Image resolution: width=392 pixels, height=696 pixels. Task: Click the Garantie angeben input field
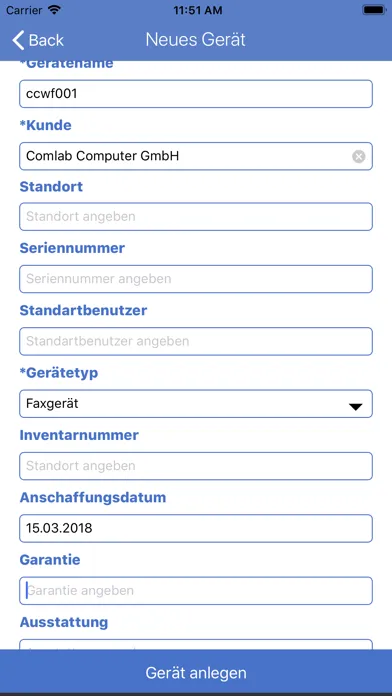[x=196, y=591]
